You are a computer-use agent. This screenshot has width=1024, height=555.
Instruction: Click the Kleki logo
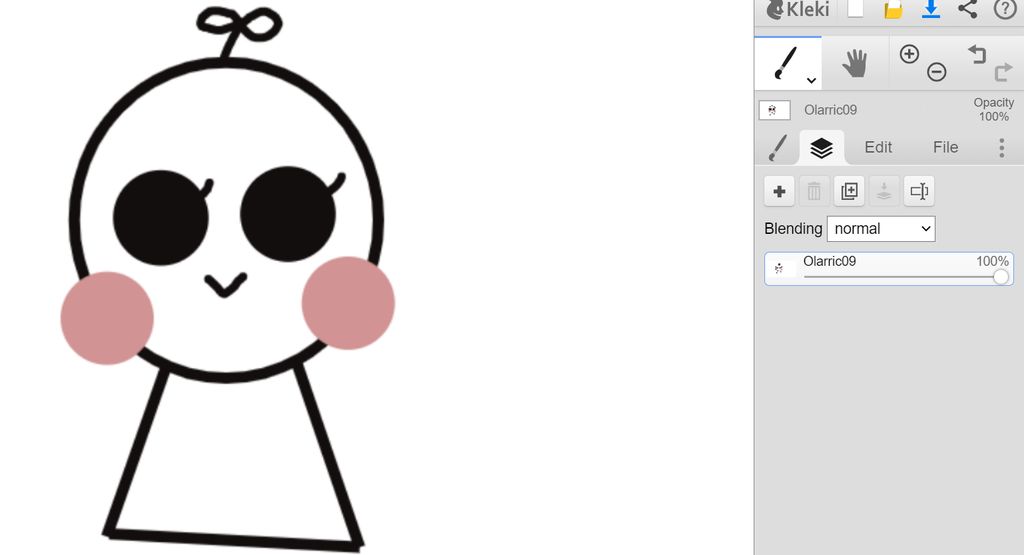[797, 9]
